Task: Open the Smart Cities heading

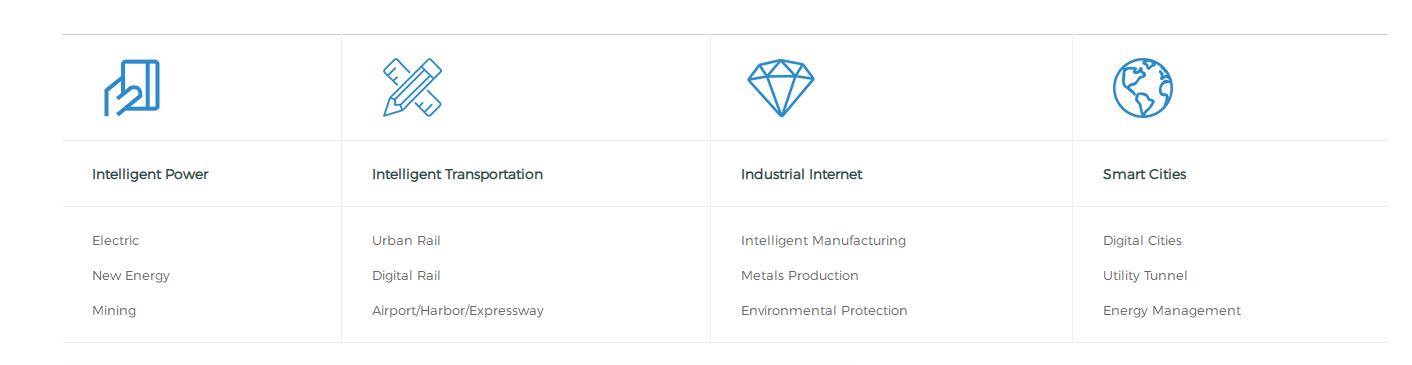Action: [x=1144, y=174]
